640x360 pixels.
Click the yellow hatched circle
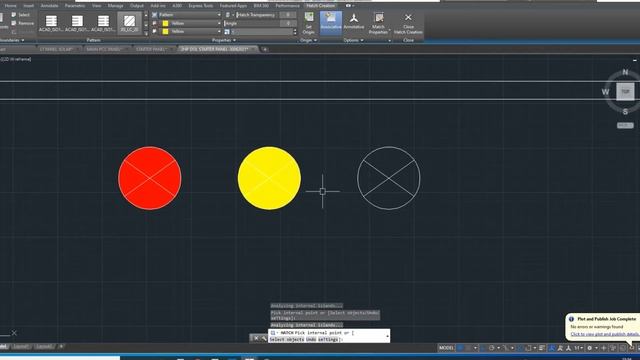pos(269,178)
